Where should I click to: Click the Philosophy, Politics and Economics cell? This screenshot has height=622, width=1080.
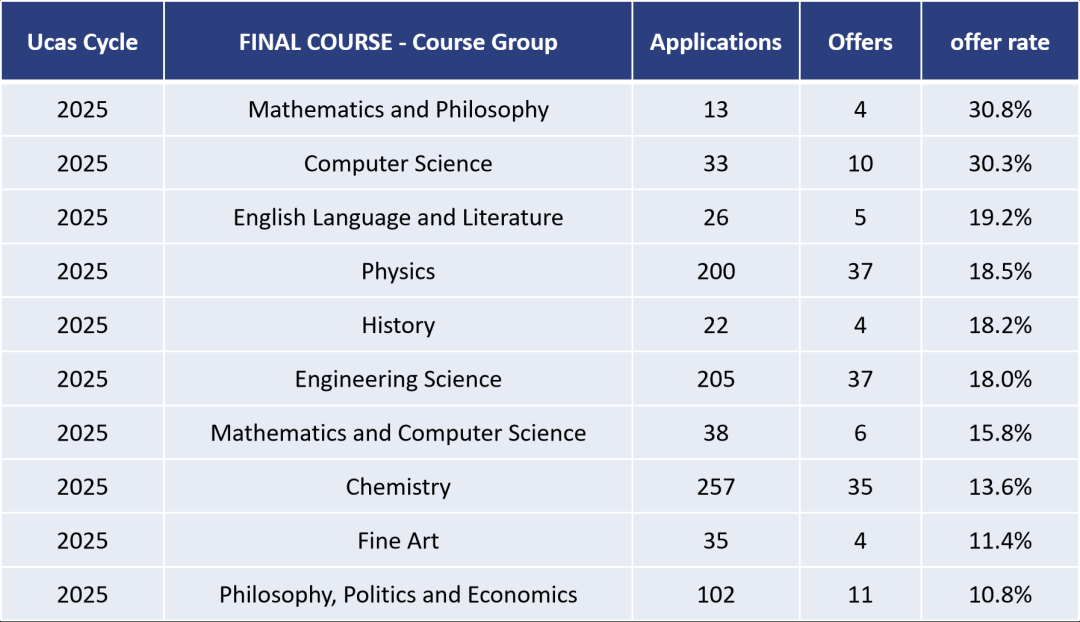point(398,596)
